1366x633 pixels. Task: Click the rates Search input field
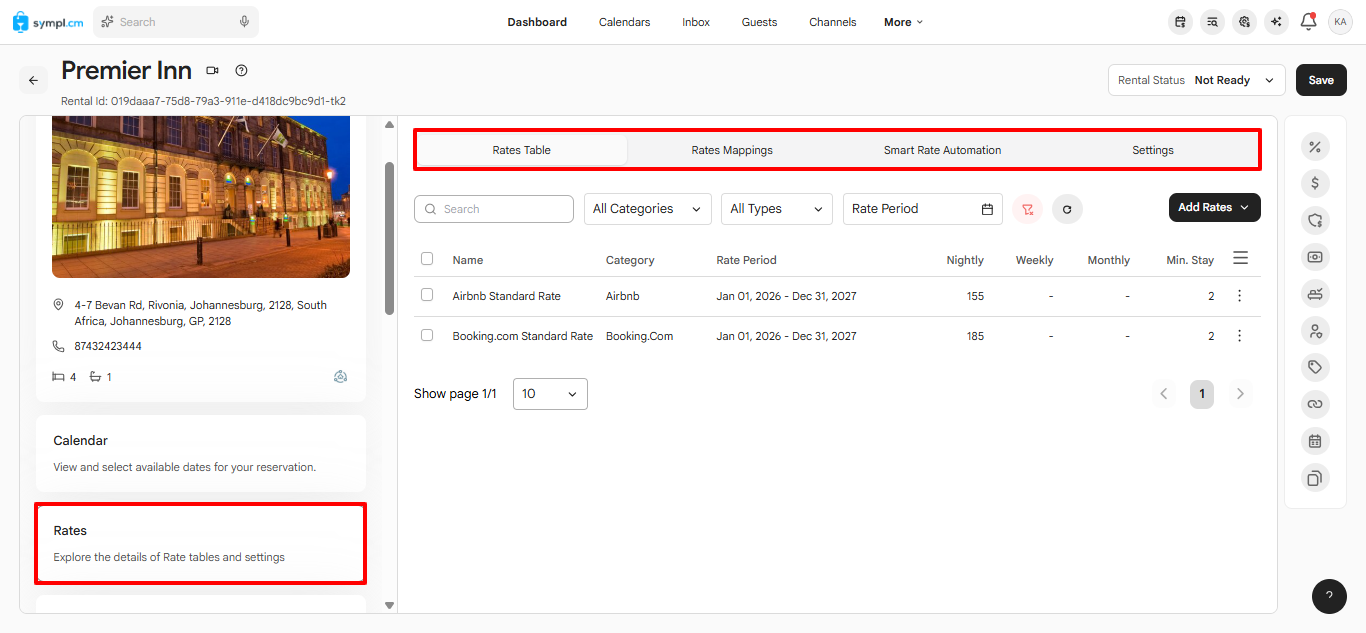tap(494, 209)
